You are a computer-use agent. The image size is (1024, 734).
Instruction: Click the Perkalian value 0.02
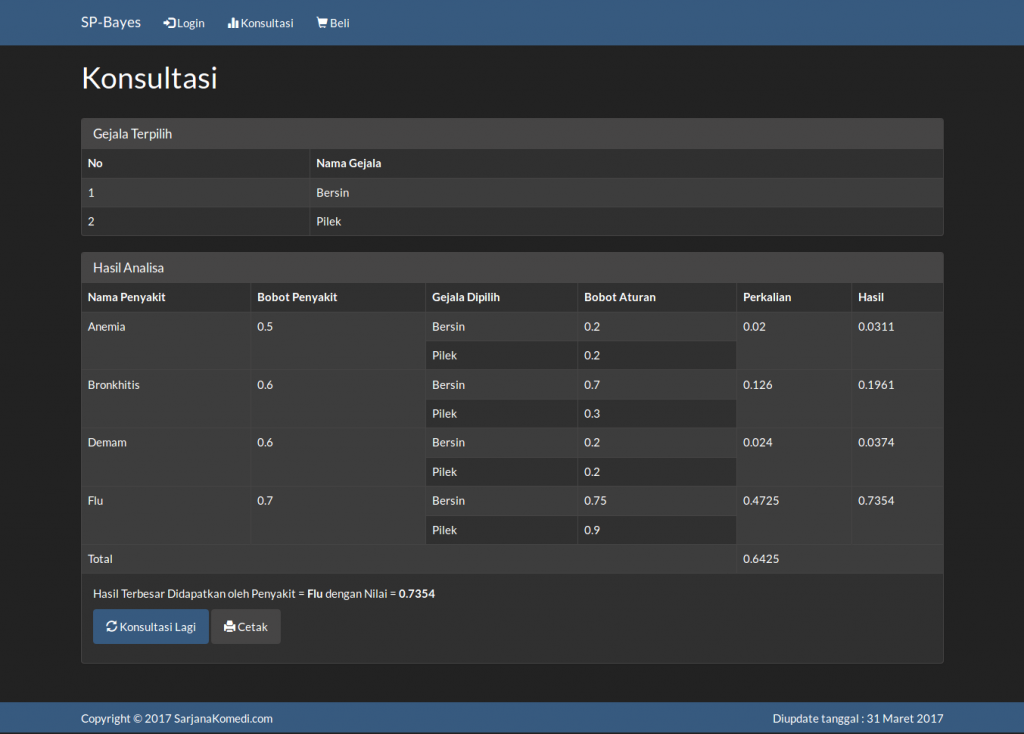pyautogui.click(x=754, y=327)
